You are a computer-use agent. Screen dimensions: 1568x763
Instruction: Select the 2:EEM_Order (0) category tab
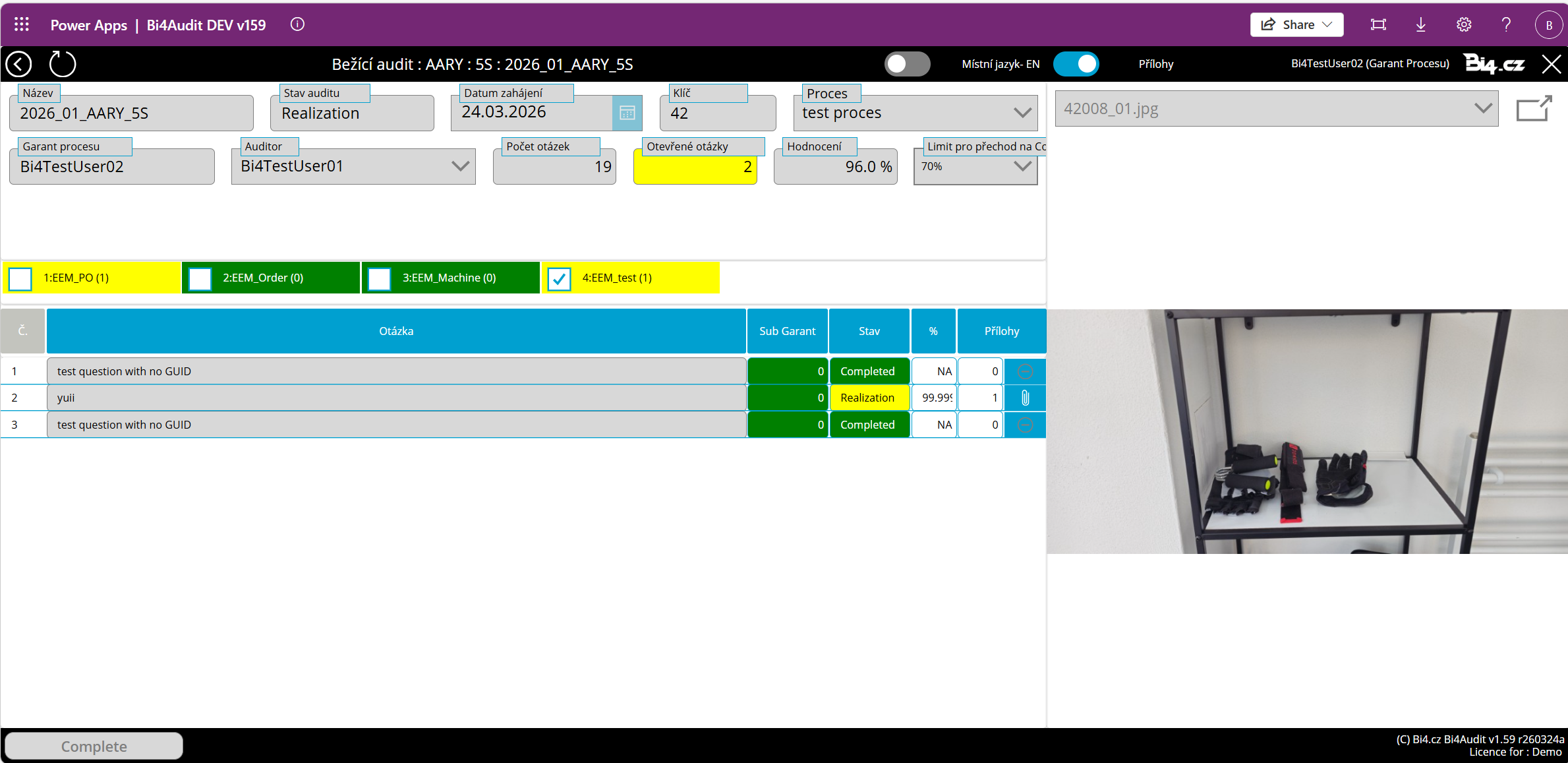[x=263, y=278]
